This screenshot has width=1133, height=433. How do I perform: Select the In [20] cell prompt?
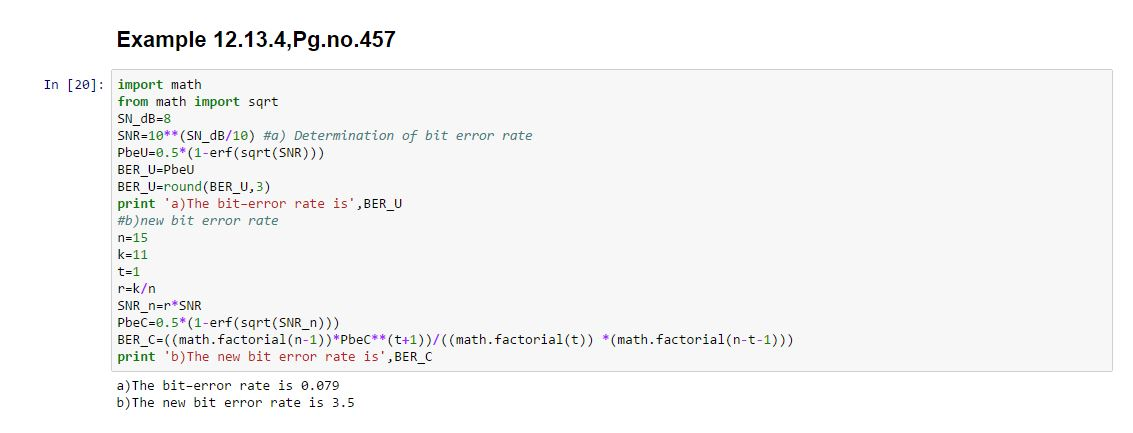[x=74, y=85]
